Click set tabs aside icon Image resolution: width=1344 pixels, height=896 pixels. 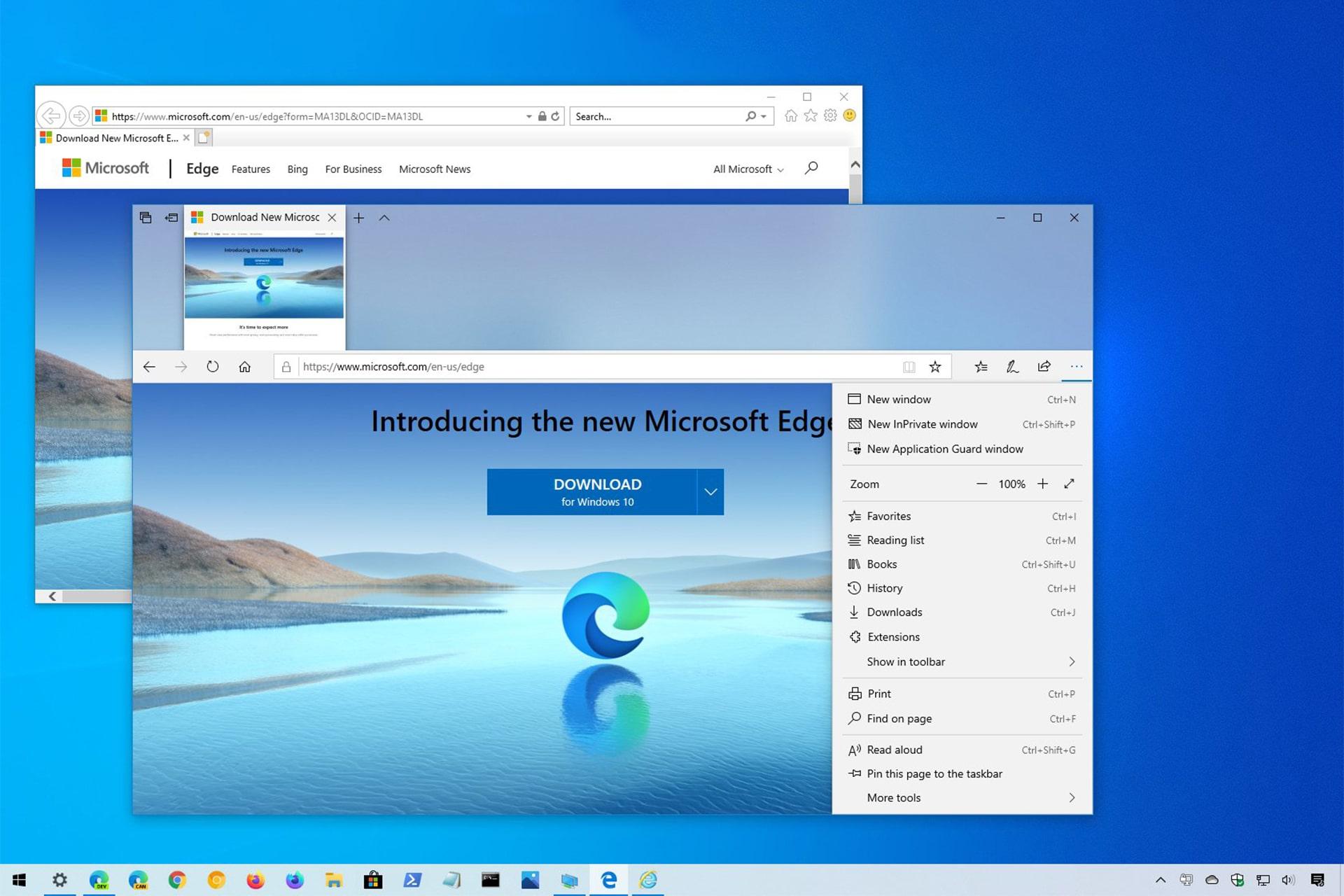[171, 218]
